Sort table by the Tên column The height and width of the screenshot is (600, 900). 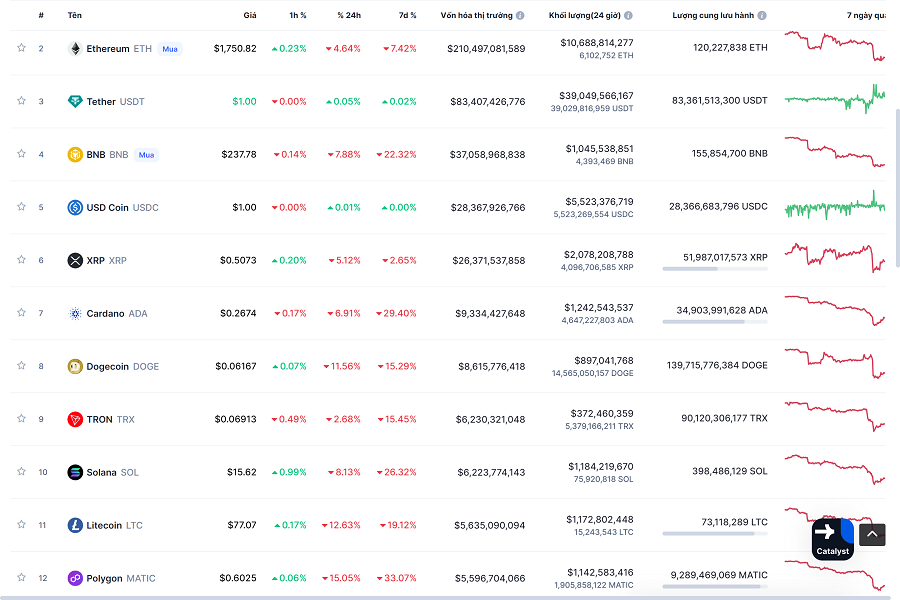coord(75,16)
